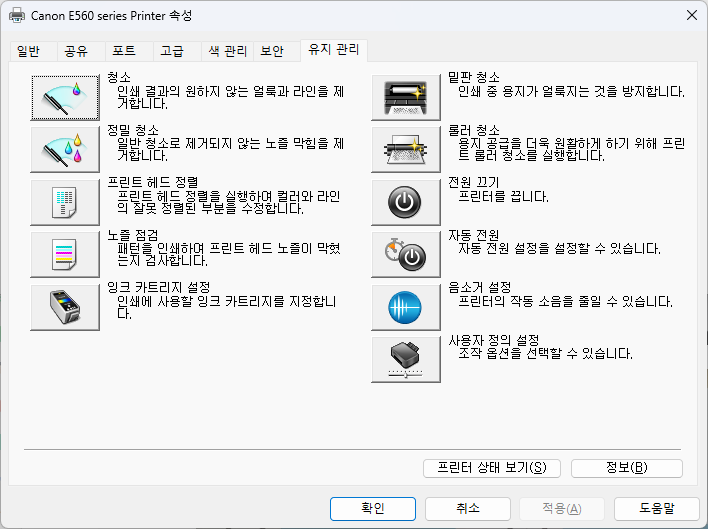Click 조작 옵션을 선택할 수 있습니다. text
Image resolution: width=708 pixels, height=529 pixels.
point(545,353)
